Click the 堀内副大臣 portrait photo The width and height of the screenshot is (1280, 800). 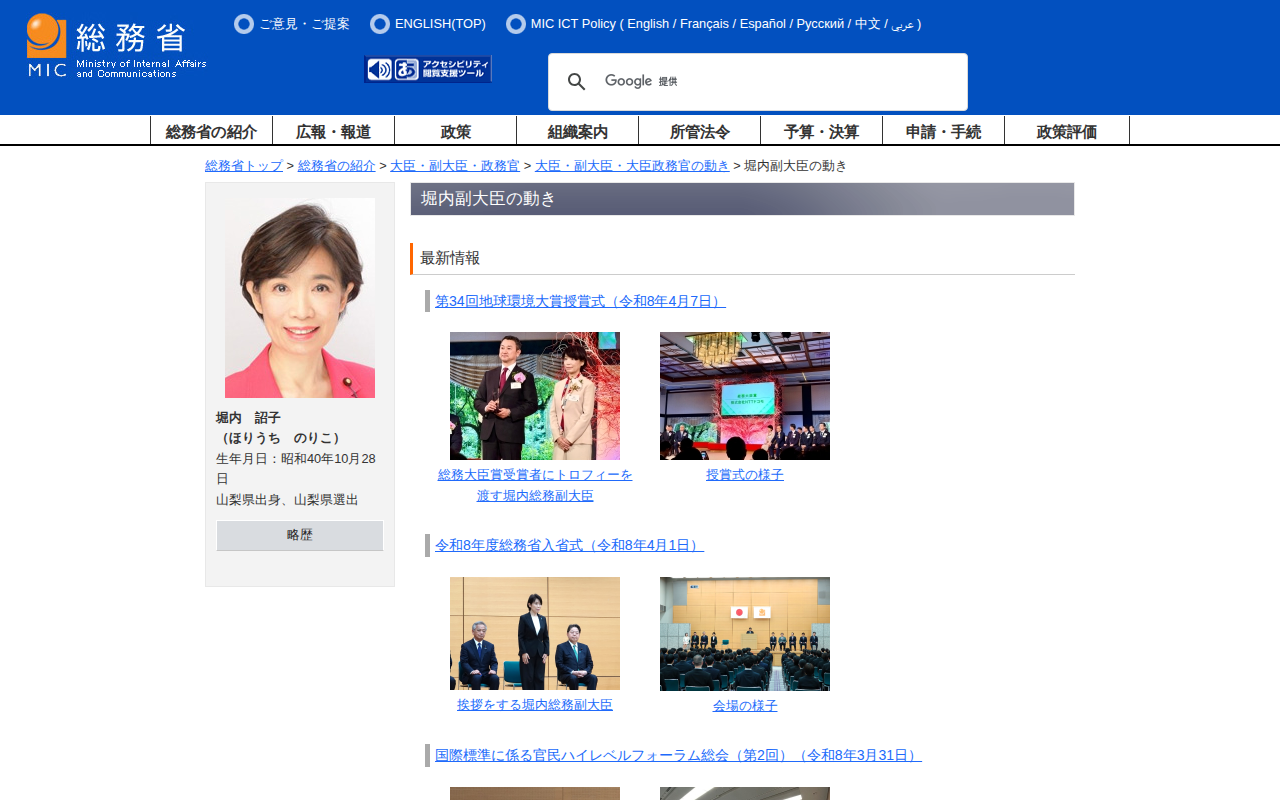pyautogui.click(x=300, y=298)
